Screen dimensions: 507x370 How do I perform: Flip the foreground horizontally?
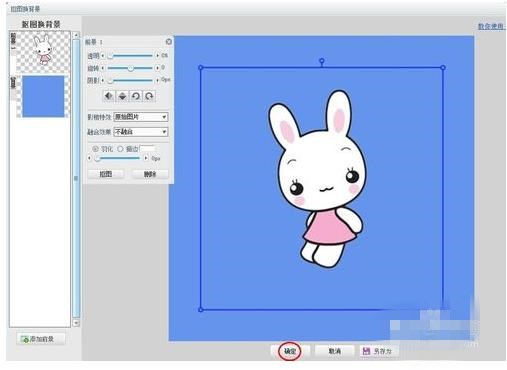pyautogui.click(x=109, y=96)
